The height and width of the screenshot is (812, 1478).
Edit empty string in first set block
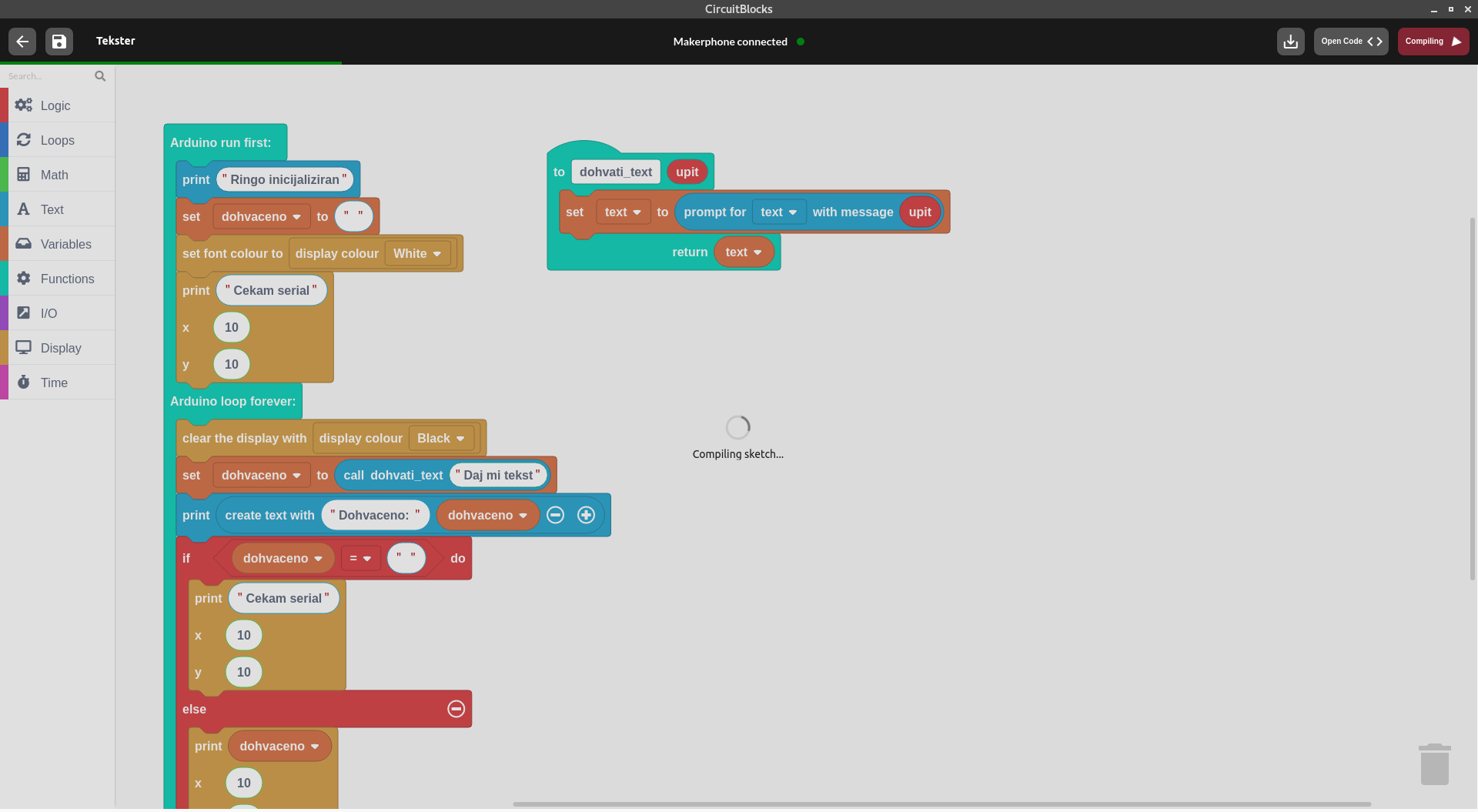click(x=354, y=217)
